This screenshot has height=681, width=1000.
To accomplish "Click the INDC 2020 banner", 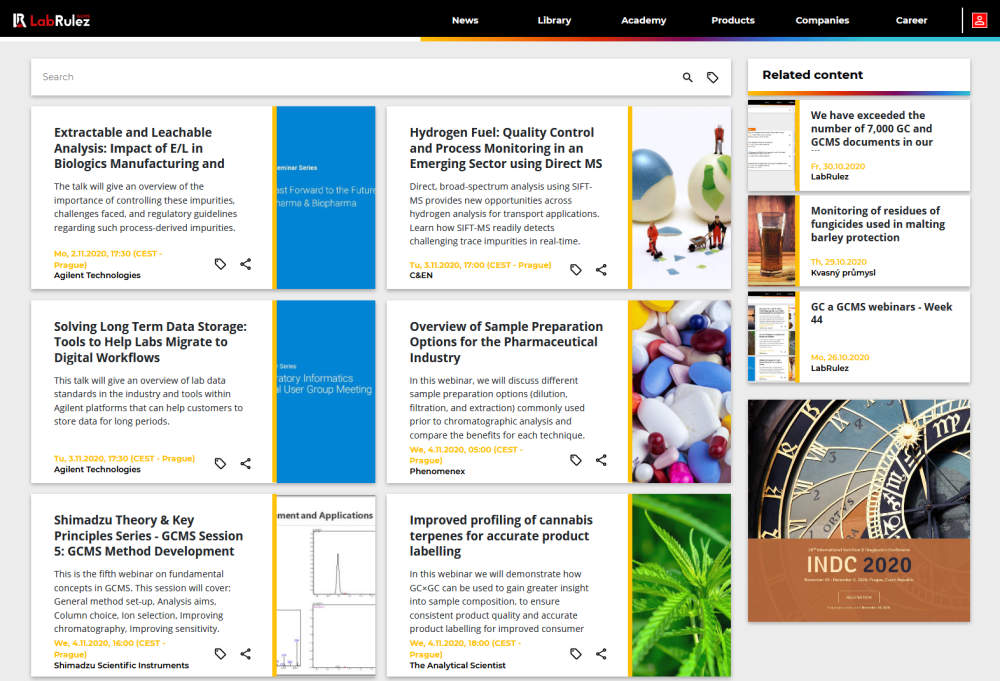I will point(858,511).
